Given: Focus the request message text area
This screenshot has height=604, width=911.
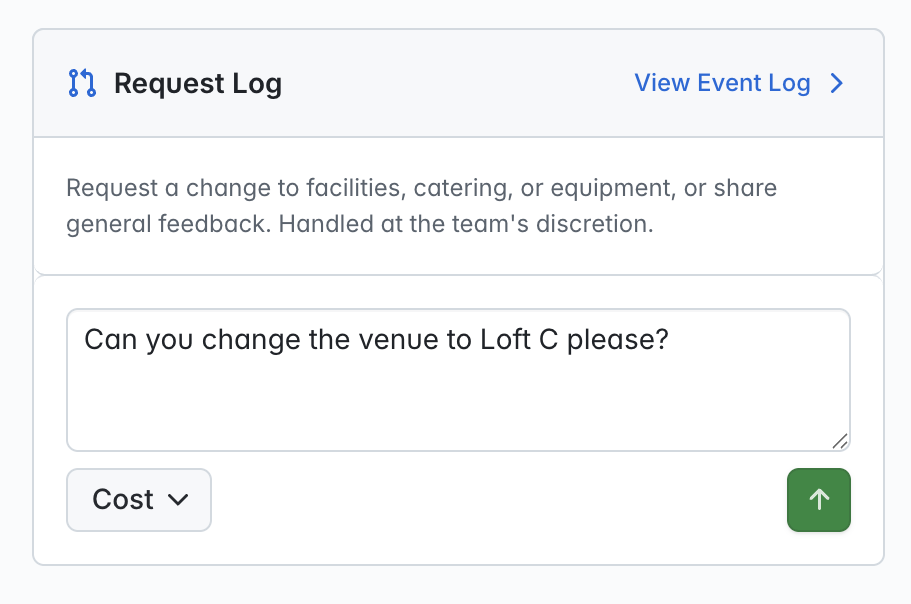Looking at the screenshot, I should pos(458,380).
